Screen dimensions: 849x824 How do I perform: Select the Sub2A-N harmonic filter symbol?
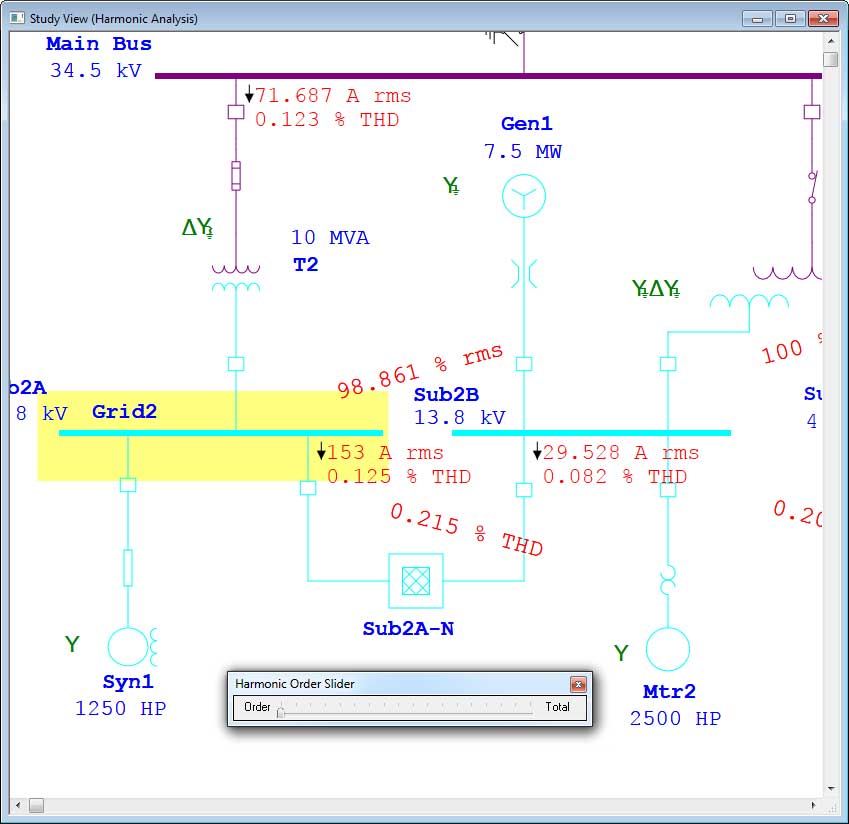tap(414, 580)
